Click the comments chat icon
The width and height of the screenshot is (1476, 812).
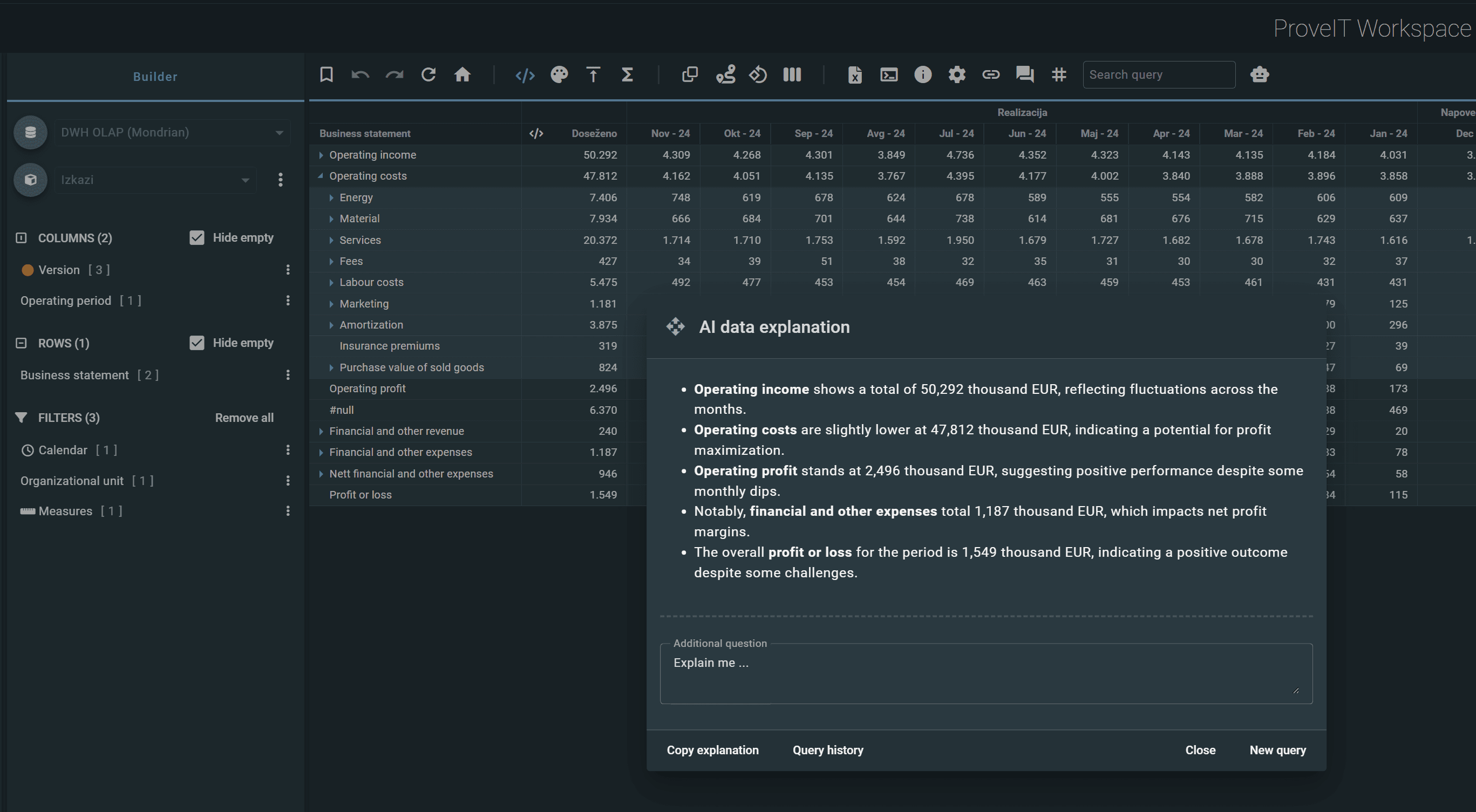(x=1024, y=74)
